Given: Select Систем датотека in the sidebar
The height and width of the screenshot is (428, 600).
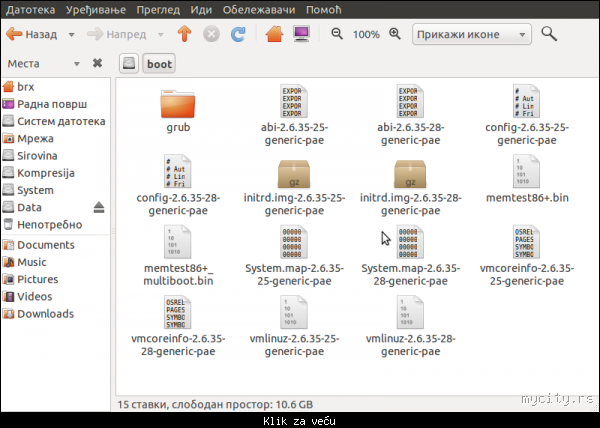Looking at the screenshot, I should coord(55,121).
